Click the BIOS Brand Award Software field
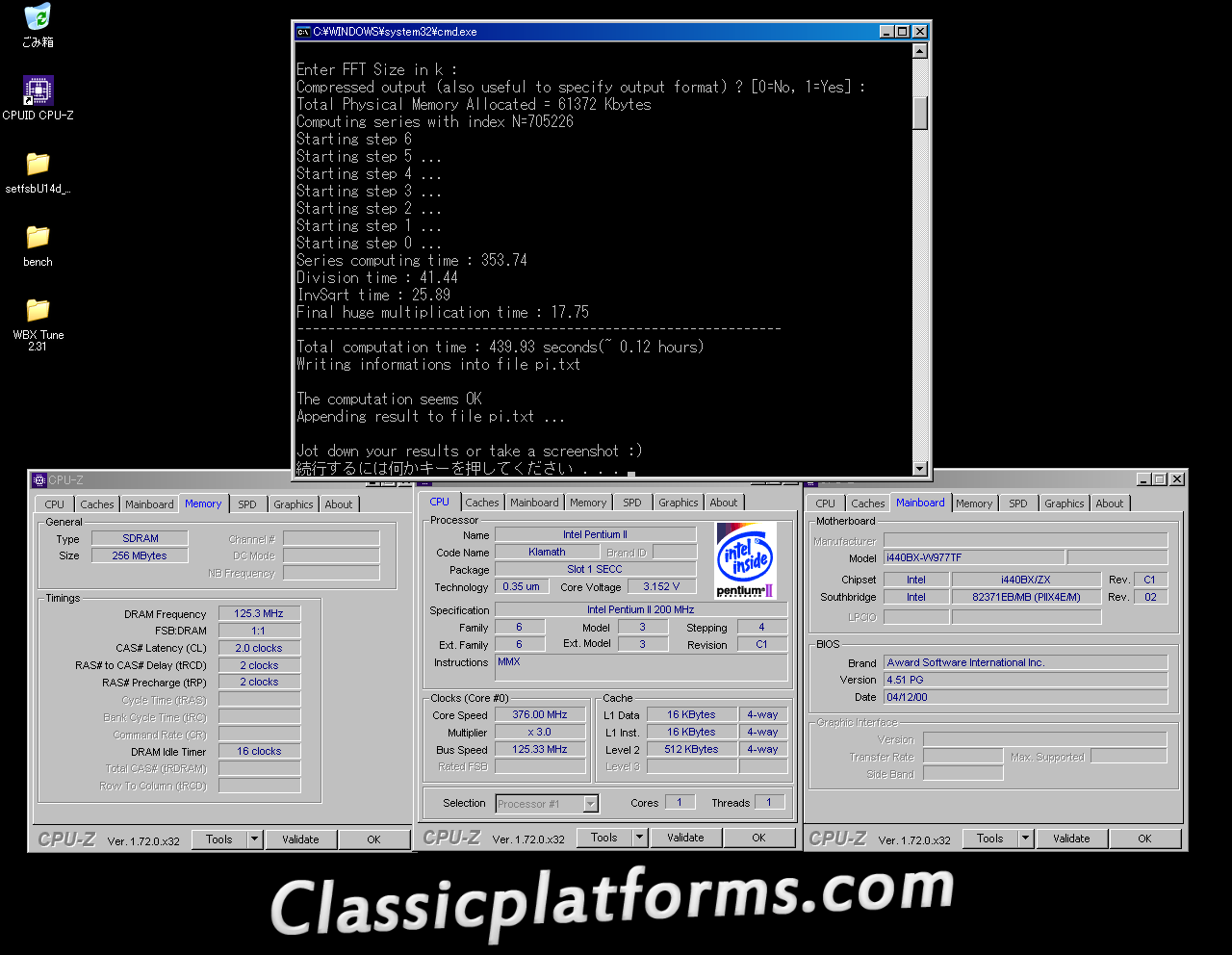Viewport: 1232px width, 955px height. [x=1026, y=662]
